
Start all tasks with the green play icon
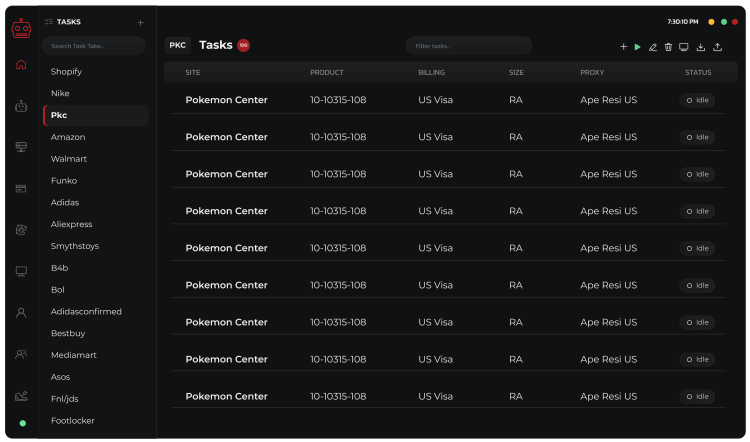(x=637, y=47)
